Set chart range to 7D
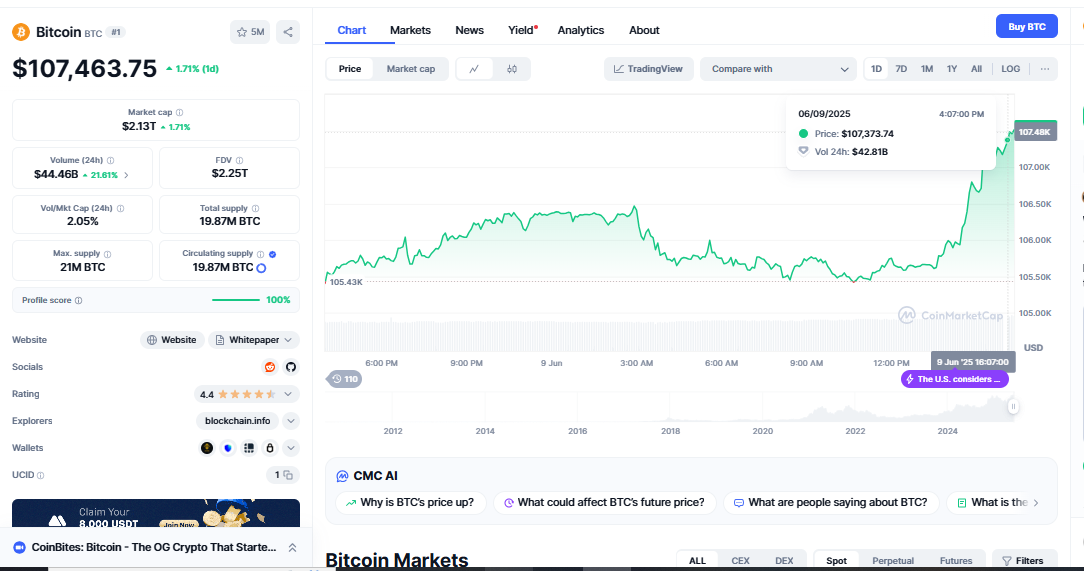The image size is (1084, 571). 901,68
